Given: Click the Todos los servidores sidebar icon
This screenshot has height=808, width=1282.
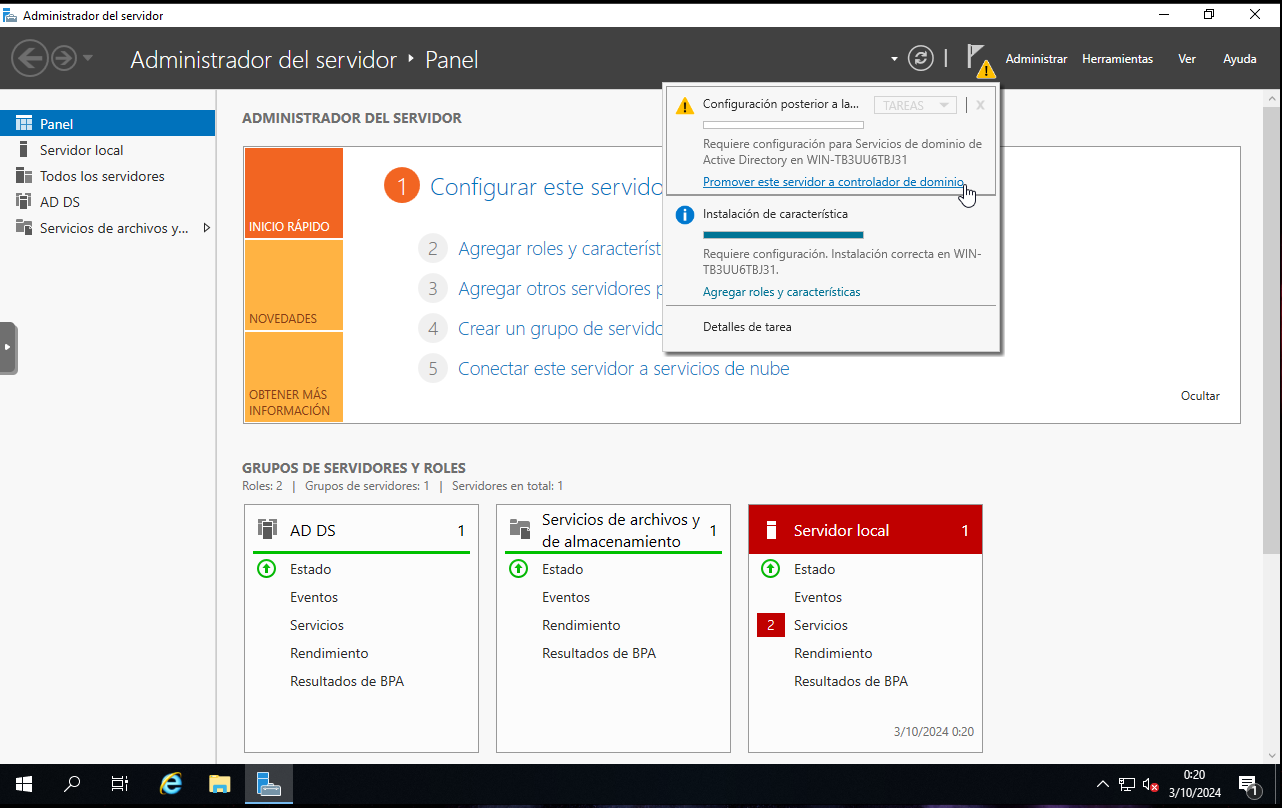Looking at the screenshot, I should [24, 176].
